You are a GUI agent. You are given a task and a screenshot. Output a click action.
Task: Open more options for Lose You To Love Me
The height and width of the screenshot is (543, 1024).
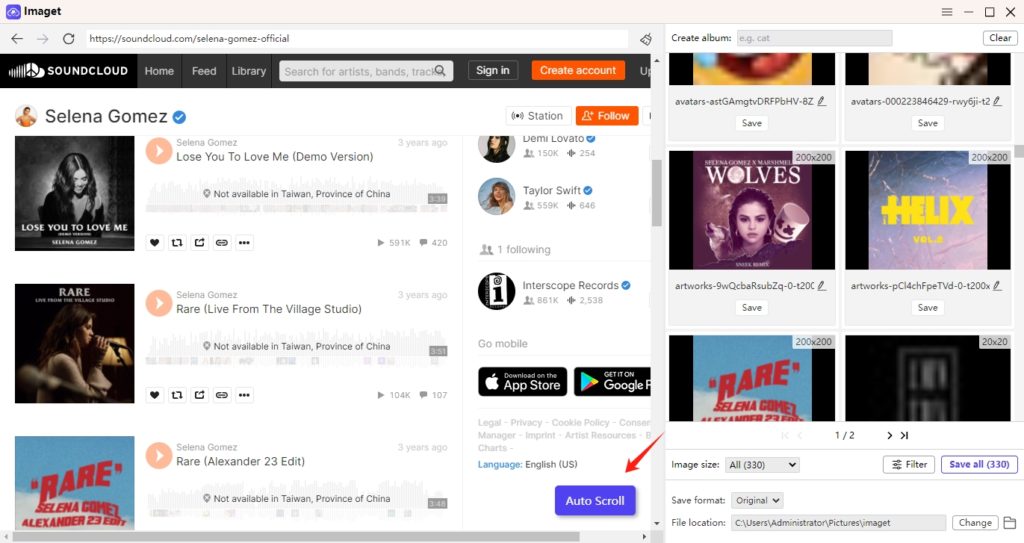244,242
